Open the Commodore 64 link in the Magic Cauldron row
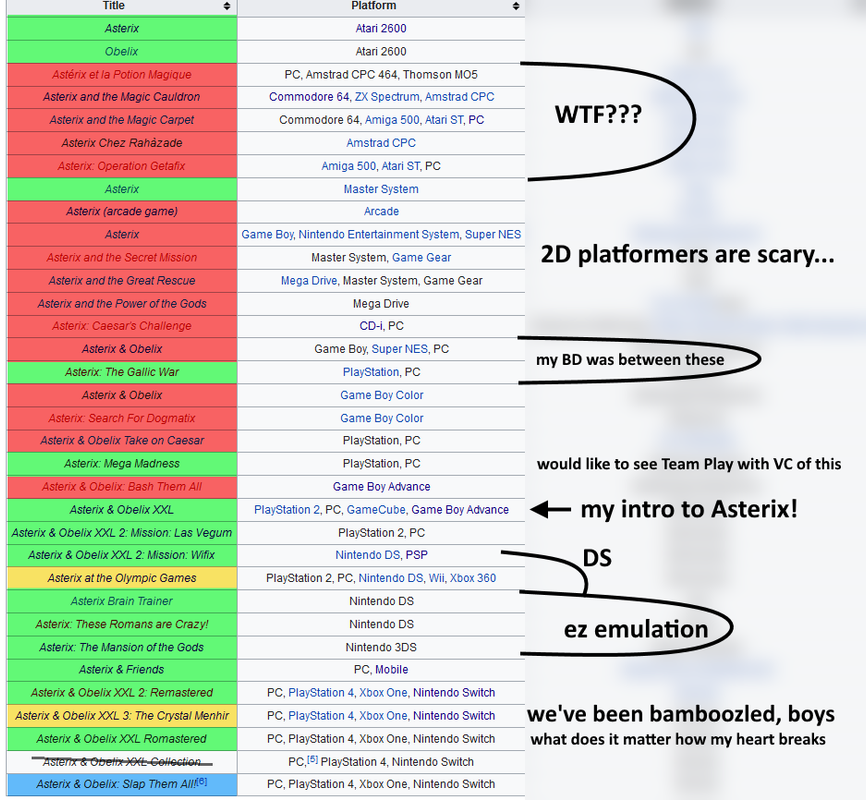The height and width of the screenshot is (800, 866). (309, 97)
